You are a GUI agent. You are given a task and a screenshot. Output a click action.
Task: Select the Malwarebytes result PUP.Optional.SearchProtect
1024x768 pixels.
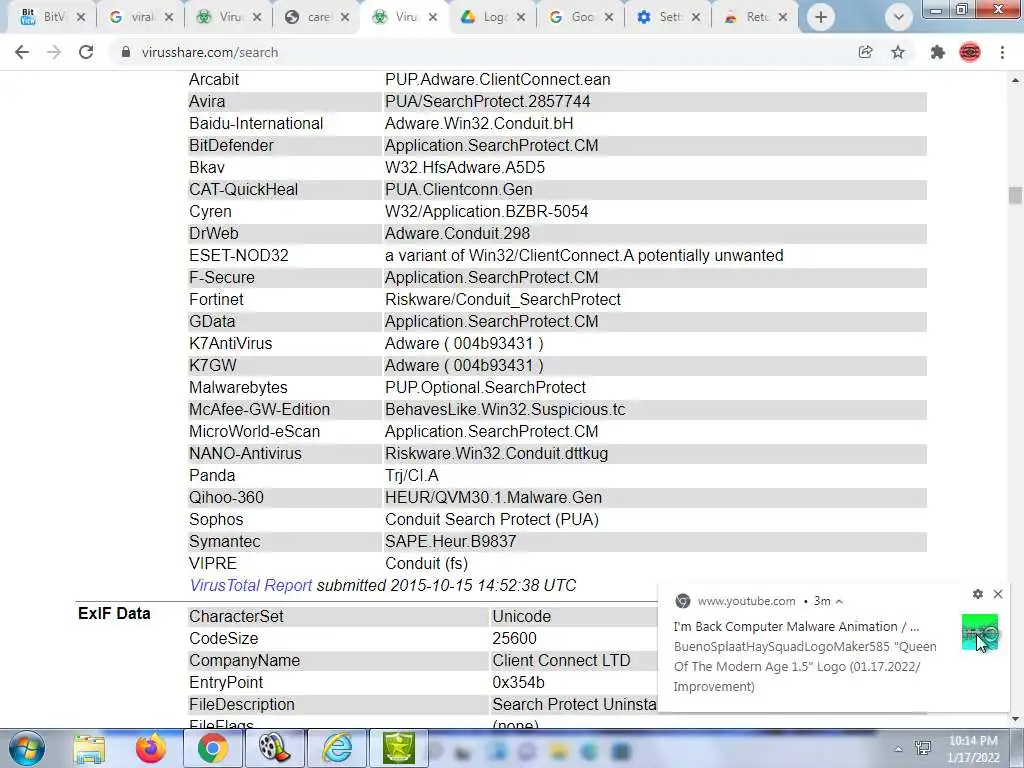485,387
